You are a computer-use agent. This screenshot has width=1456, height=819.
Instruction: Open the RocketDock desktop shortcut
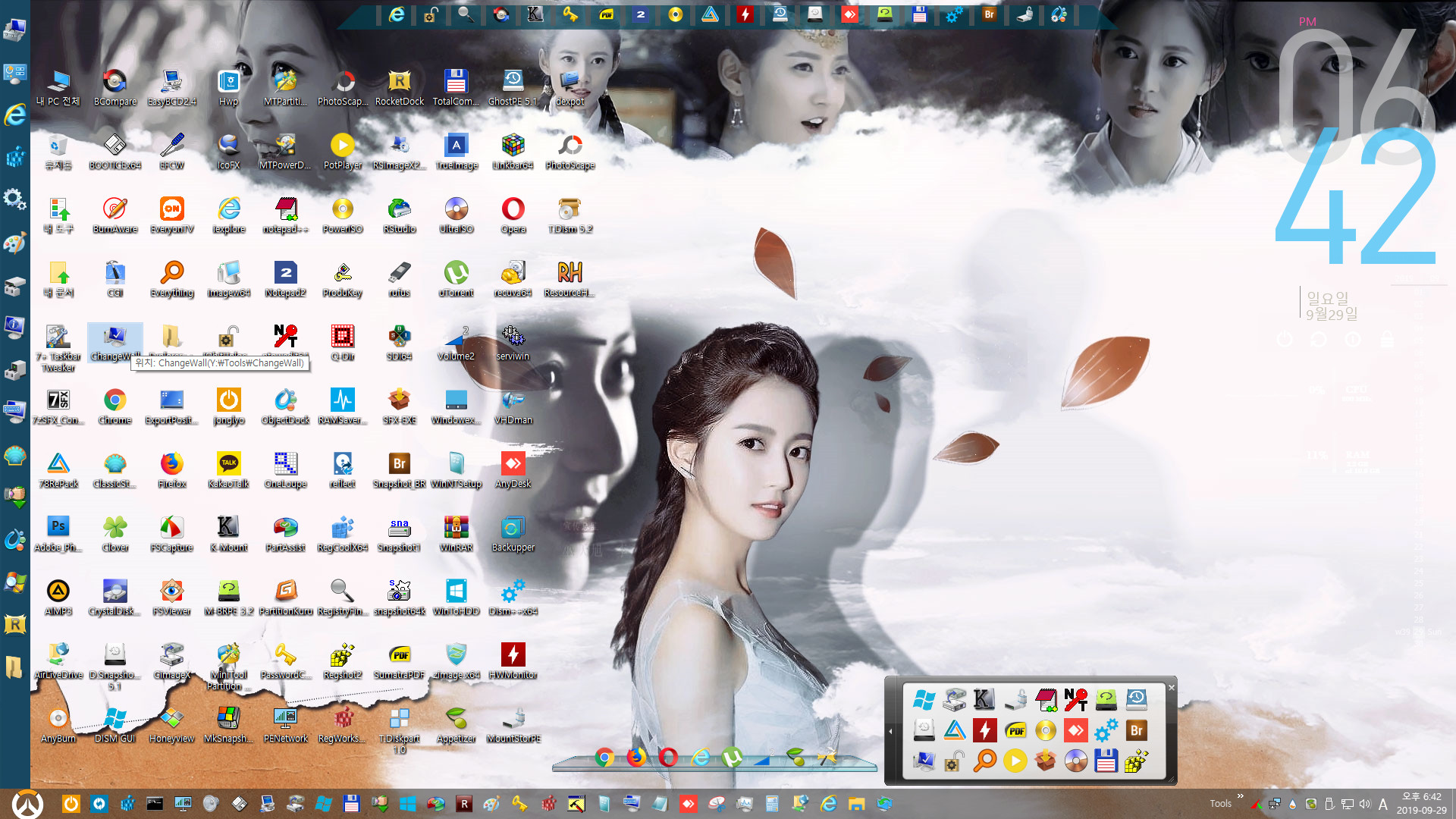[399, 87]
